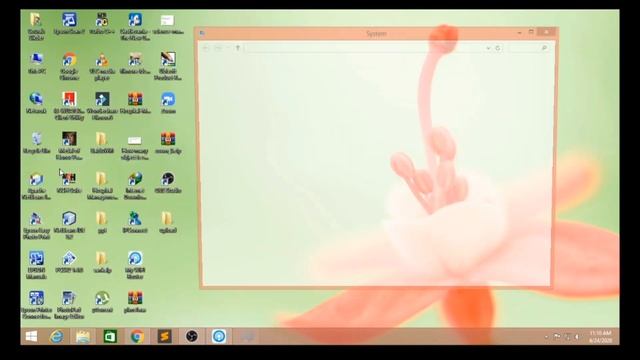
Task: Open the Start button on the taskbar
Action: coord(31,336)
